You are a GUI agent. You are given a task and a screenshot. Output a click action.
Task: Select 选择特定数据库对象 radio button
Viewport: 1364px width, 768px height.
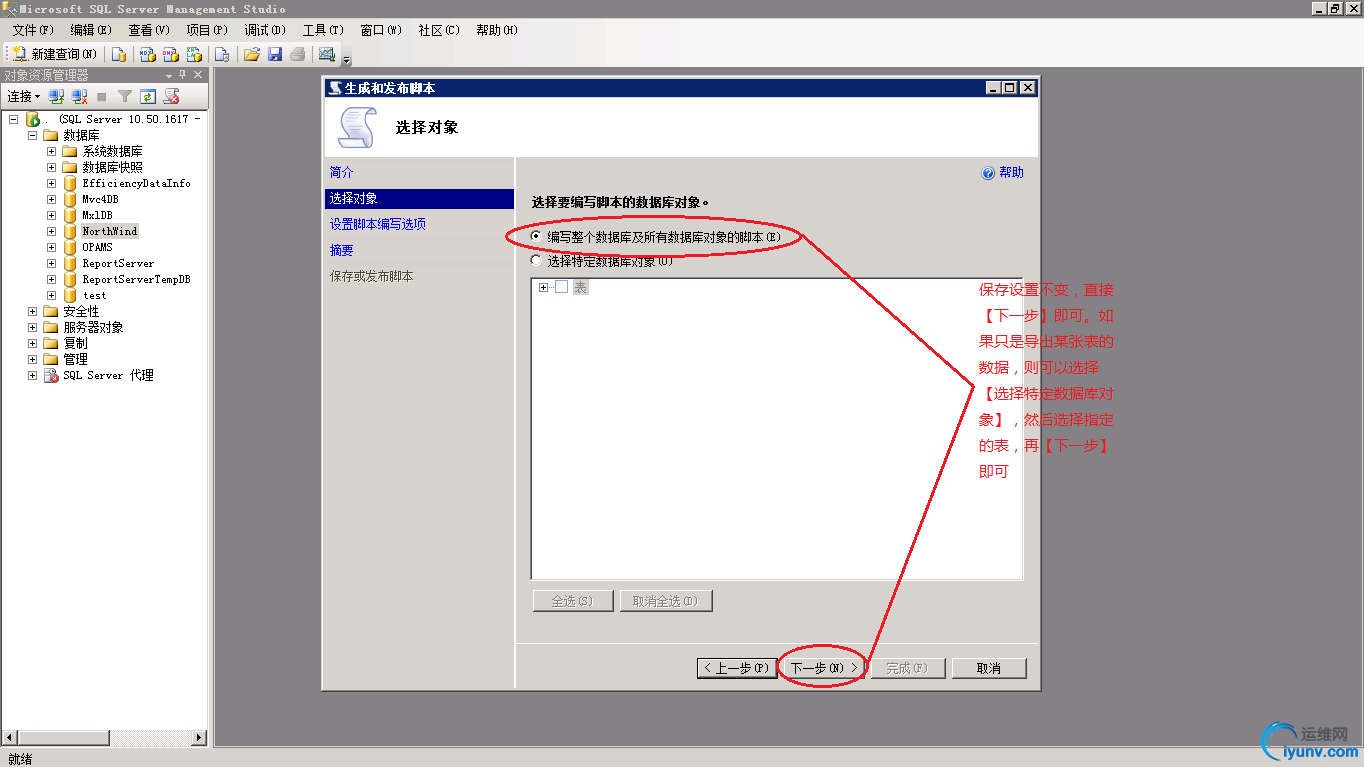tap(536, 260)
